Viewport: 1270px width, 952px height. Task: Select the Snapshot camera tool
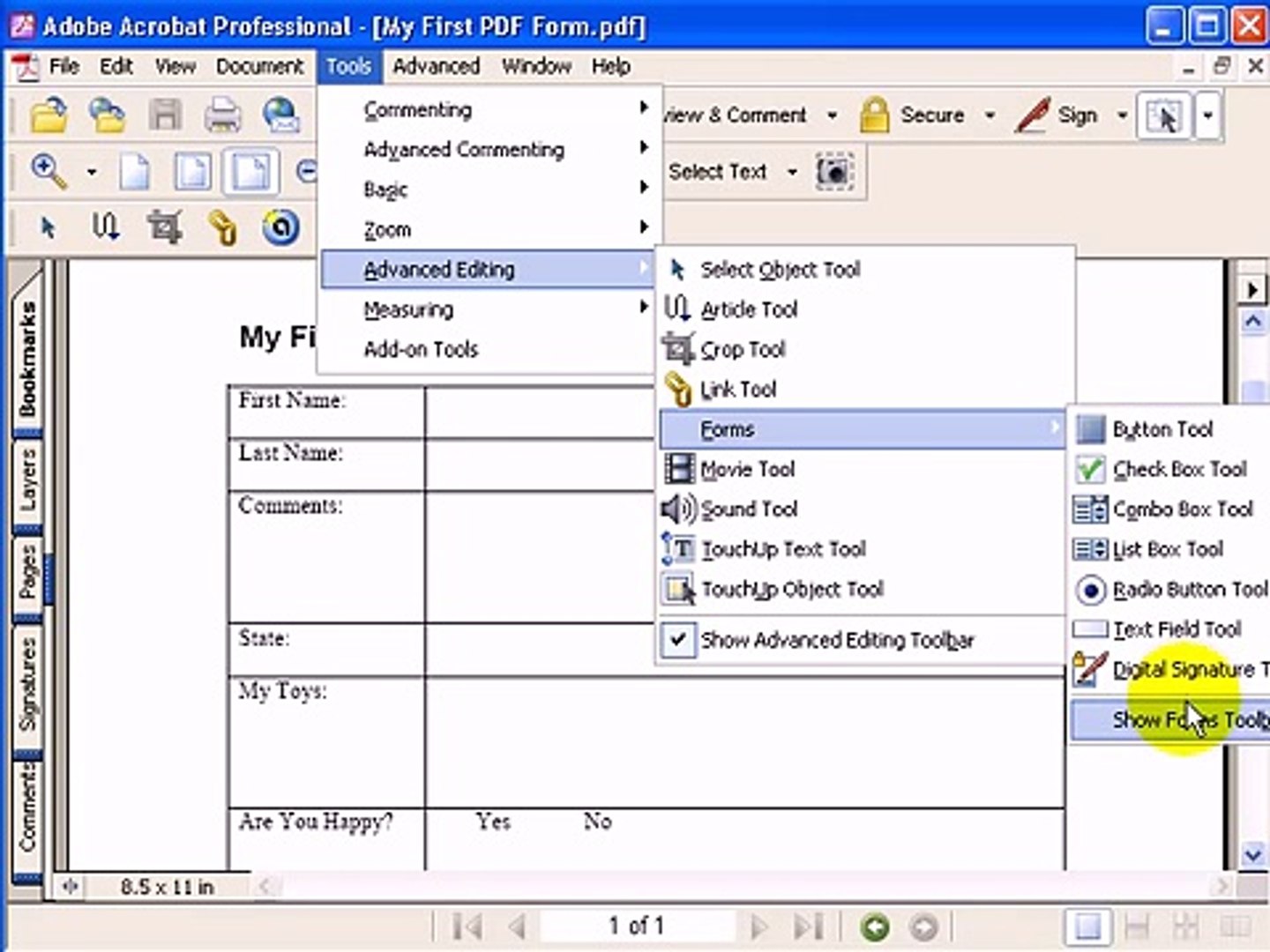833,171
